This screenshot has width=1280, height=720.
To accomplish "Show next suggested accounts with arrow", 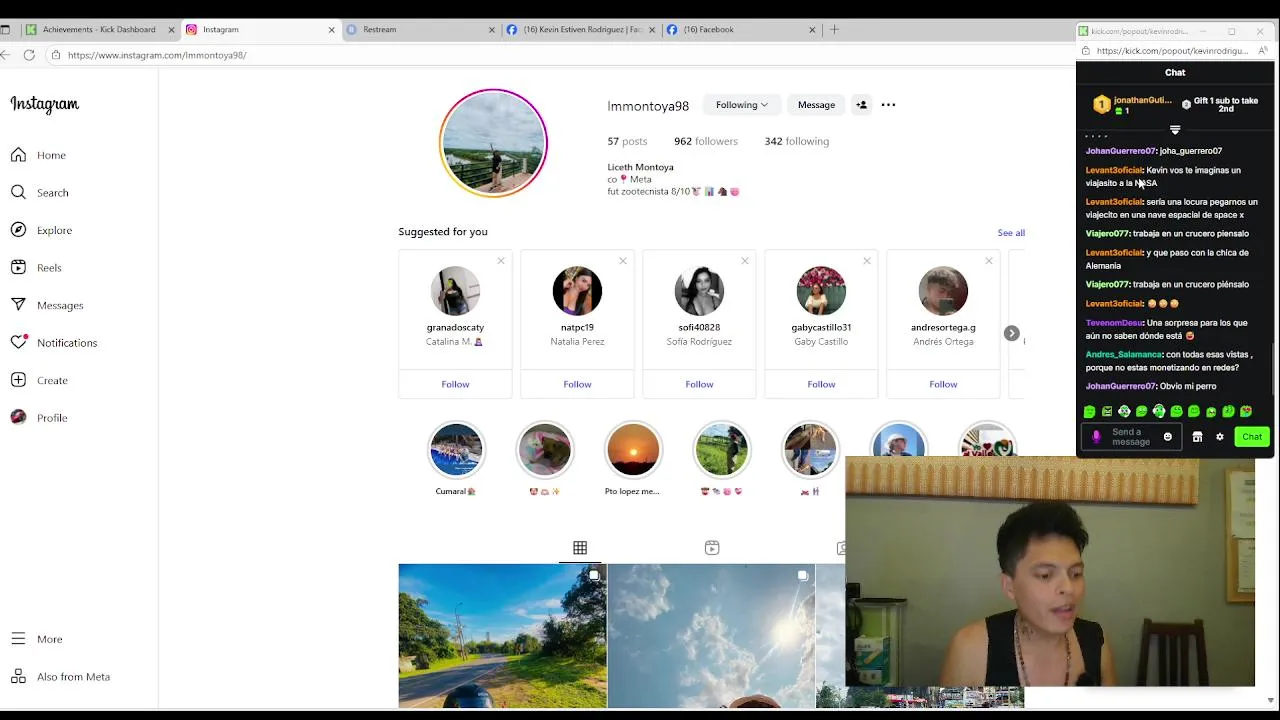I will click(x=1011, y=334).
